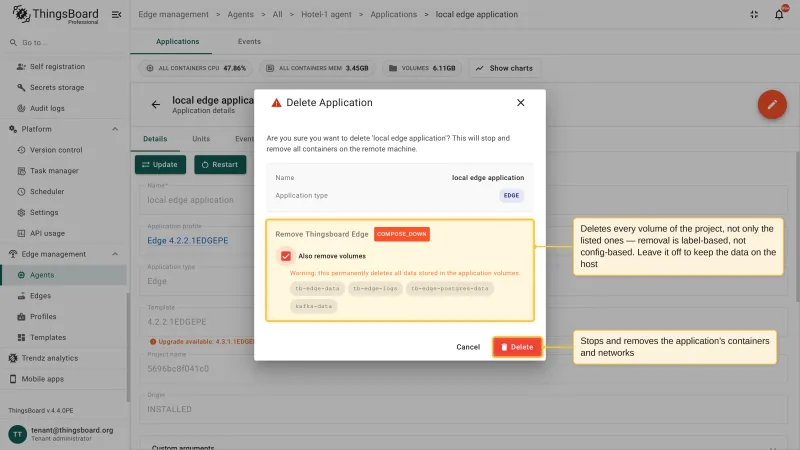Screen dimensions: 800x450
Task: Open Agents item in sidebar
Action: [63, 275]
